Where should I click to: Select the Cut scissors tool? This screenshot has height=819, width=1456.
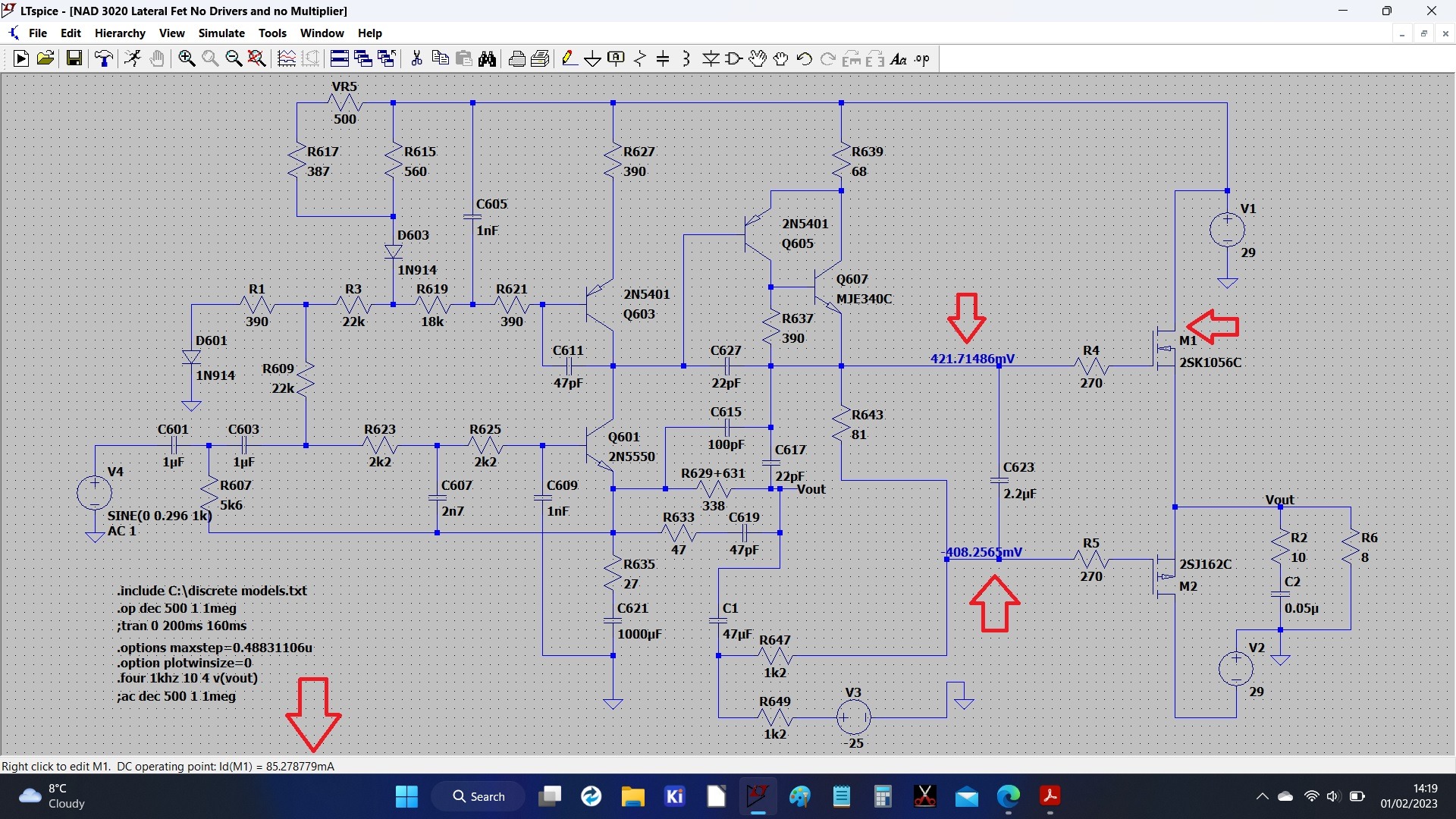[x=416, y=59]
